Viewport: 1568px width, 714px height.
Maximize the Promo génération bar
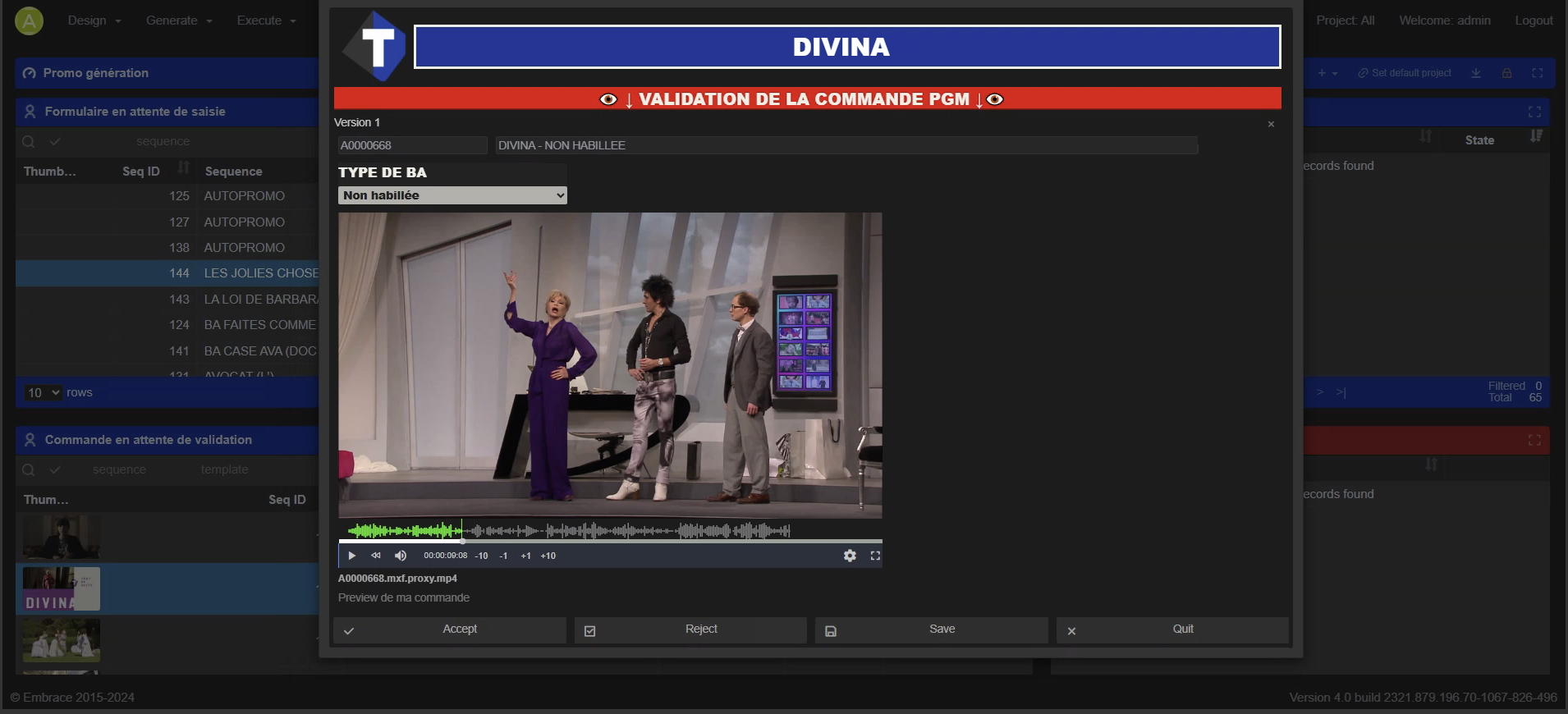pyautogui.click(x=1537, y=73)
